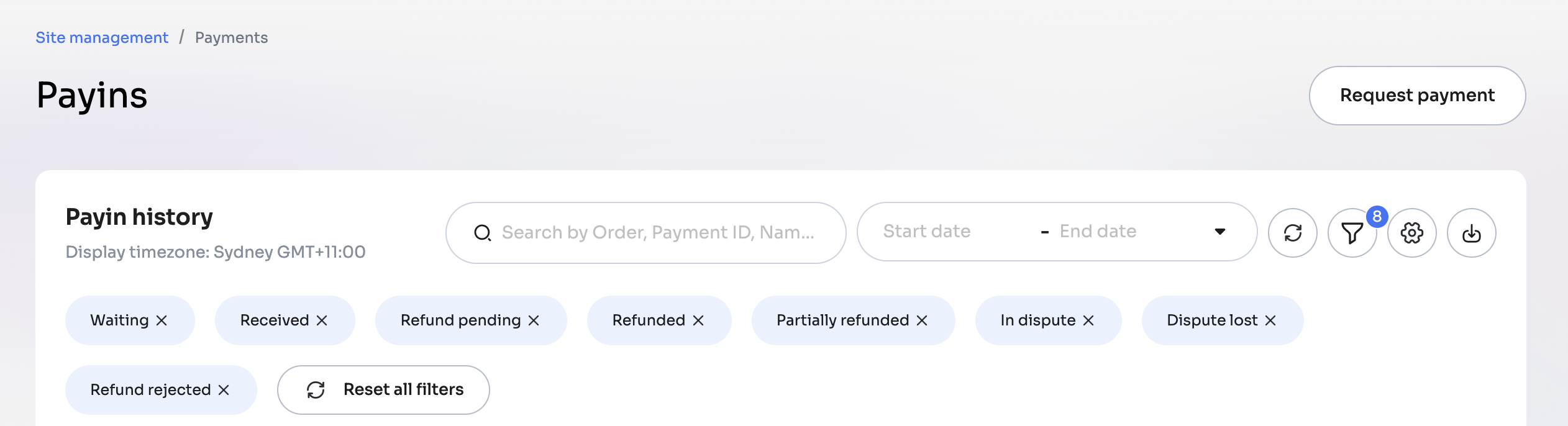Image resolution: width=1568 pixels, height=426 pixels.
Task: Click the Payments breadcrumb item
Action: [231, 38]
